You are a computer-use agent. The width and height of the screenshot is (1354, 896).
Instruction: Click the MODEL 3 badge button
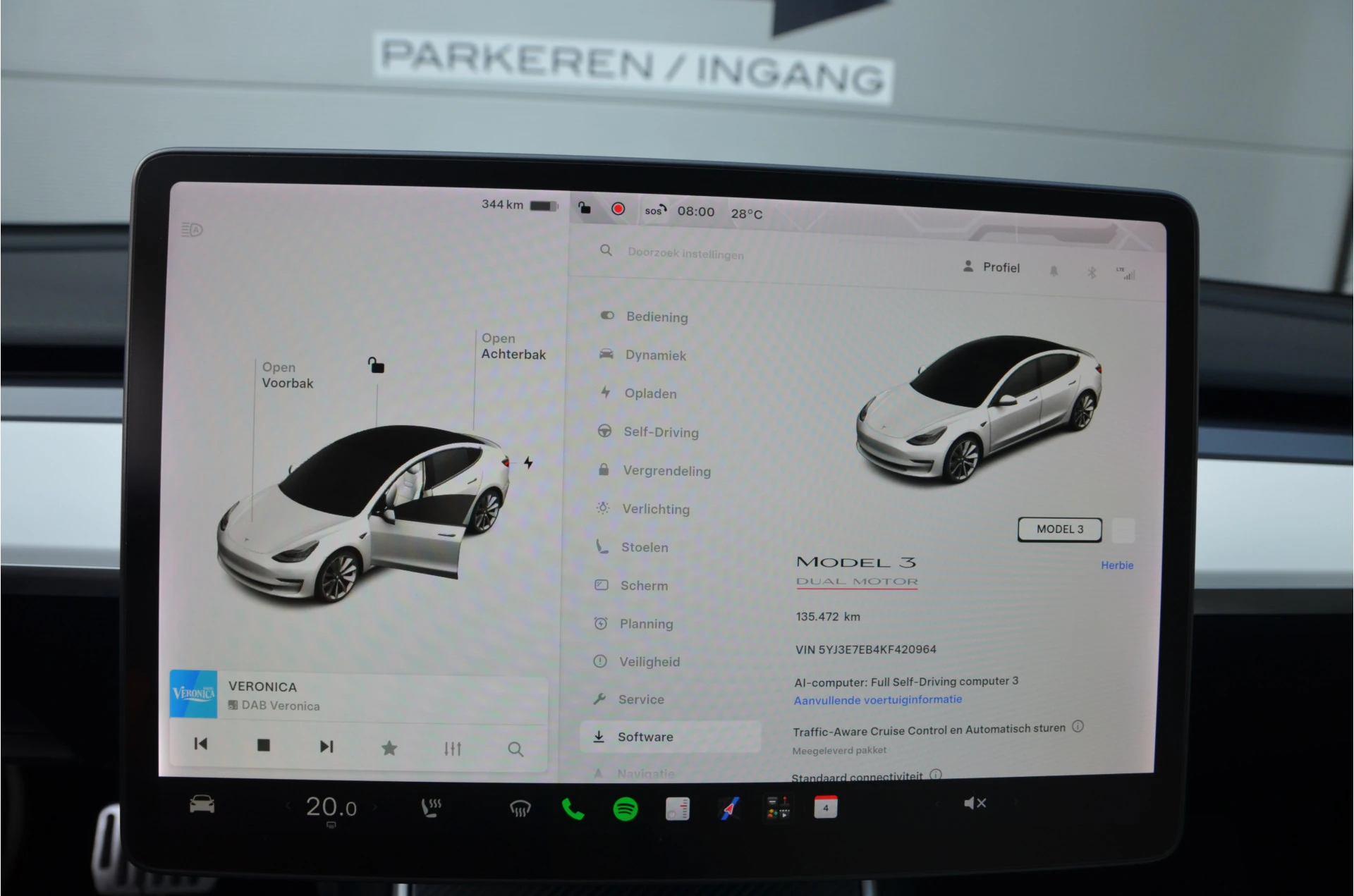click(1060, 529)
